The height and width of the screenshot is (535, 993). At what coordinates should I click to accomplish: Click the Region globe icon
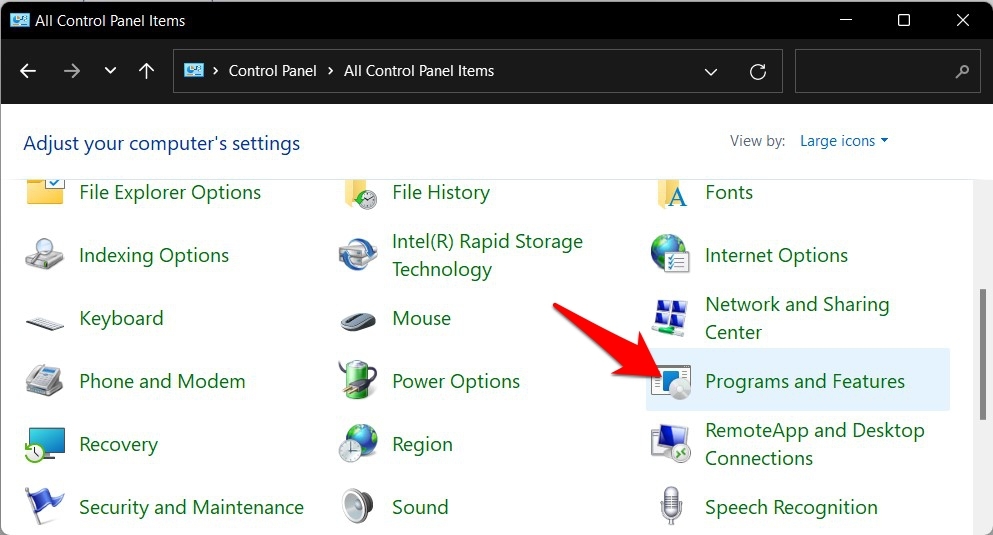tap(358, 444)
